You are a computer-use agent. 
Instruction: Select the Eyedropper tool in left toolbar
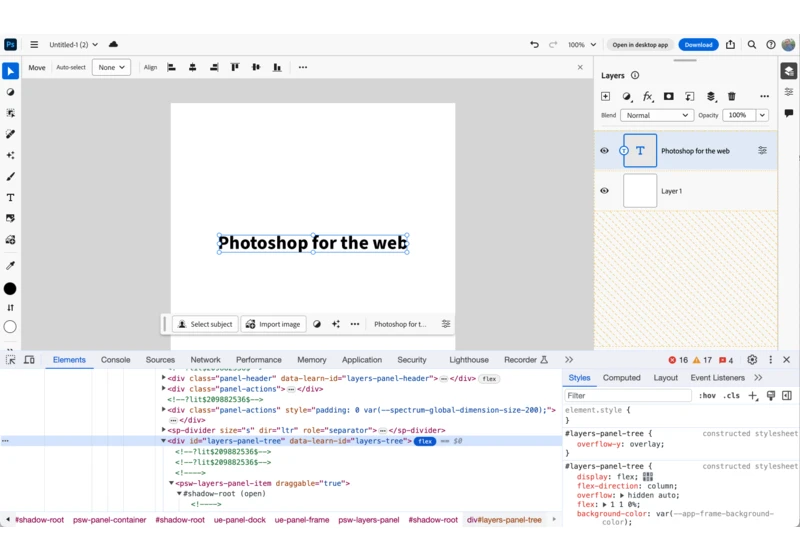(x=10, y=265)
